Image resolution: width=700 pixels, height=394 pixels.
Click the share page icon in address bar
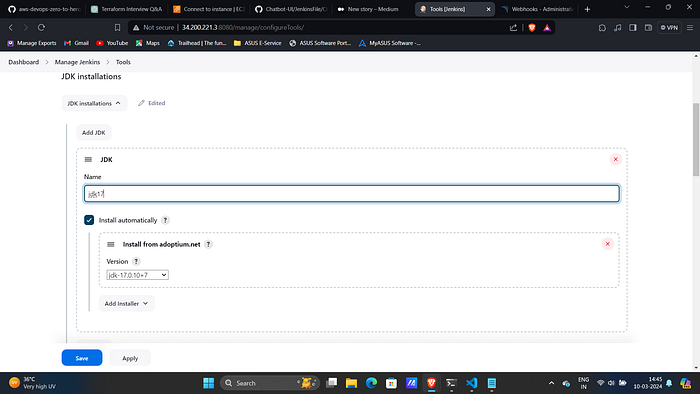pos(513,28)
